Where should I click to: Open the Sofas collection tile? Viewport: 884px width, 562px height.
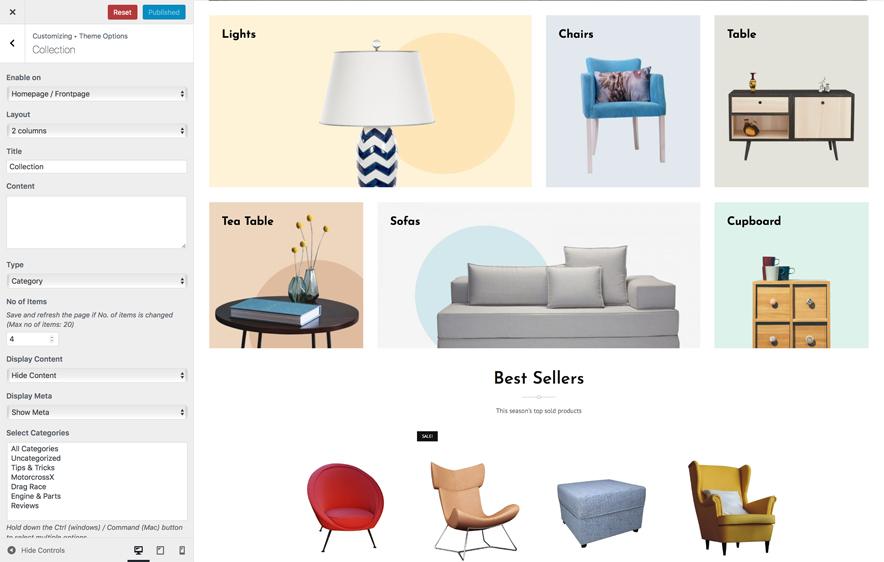(x=538, y=275)
